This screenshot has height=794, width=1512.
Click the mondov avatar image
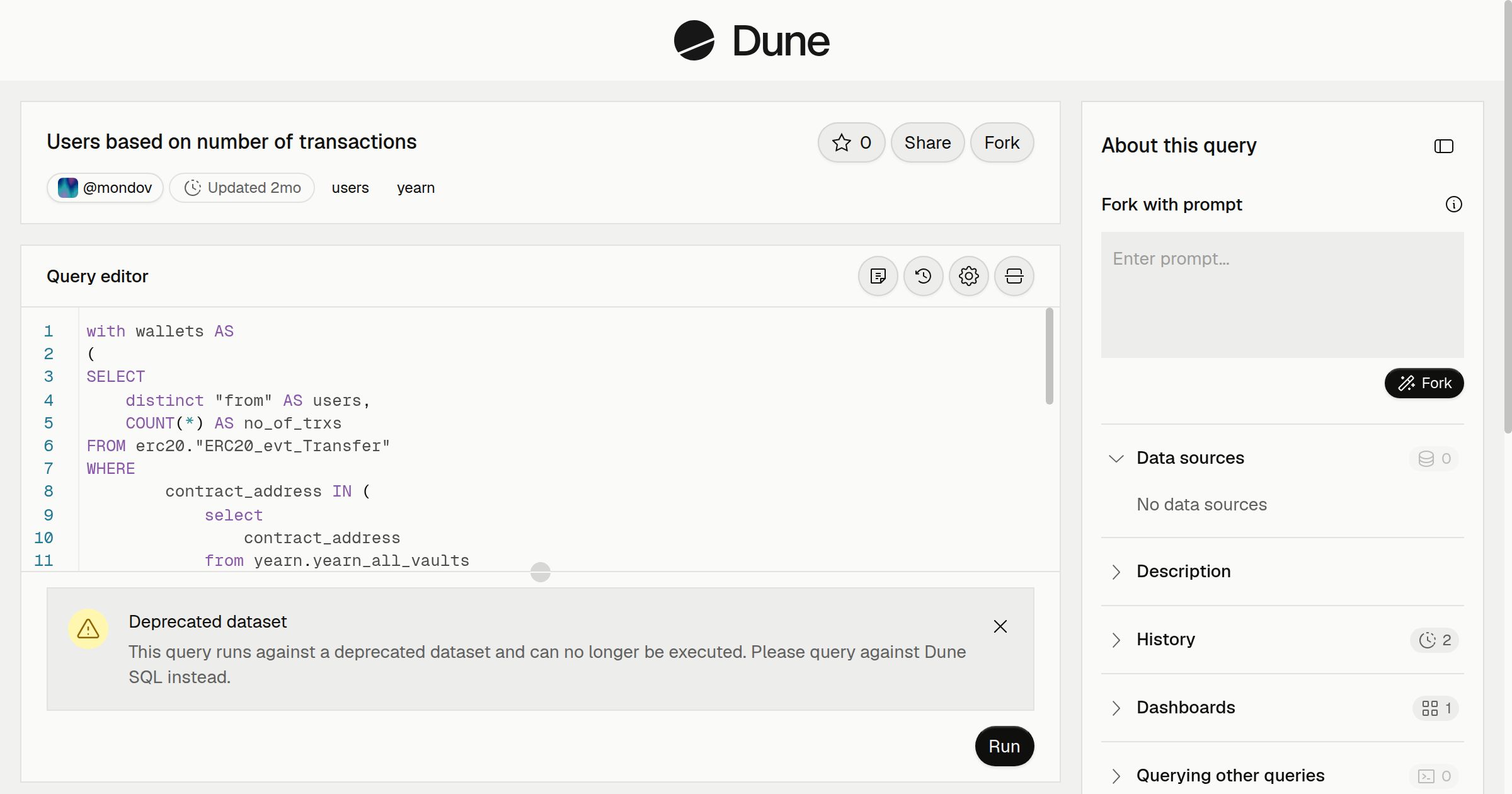click(x=68, y=188)
